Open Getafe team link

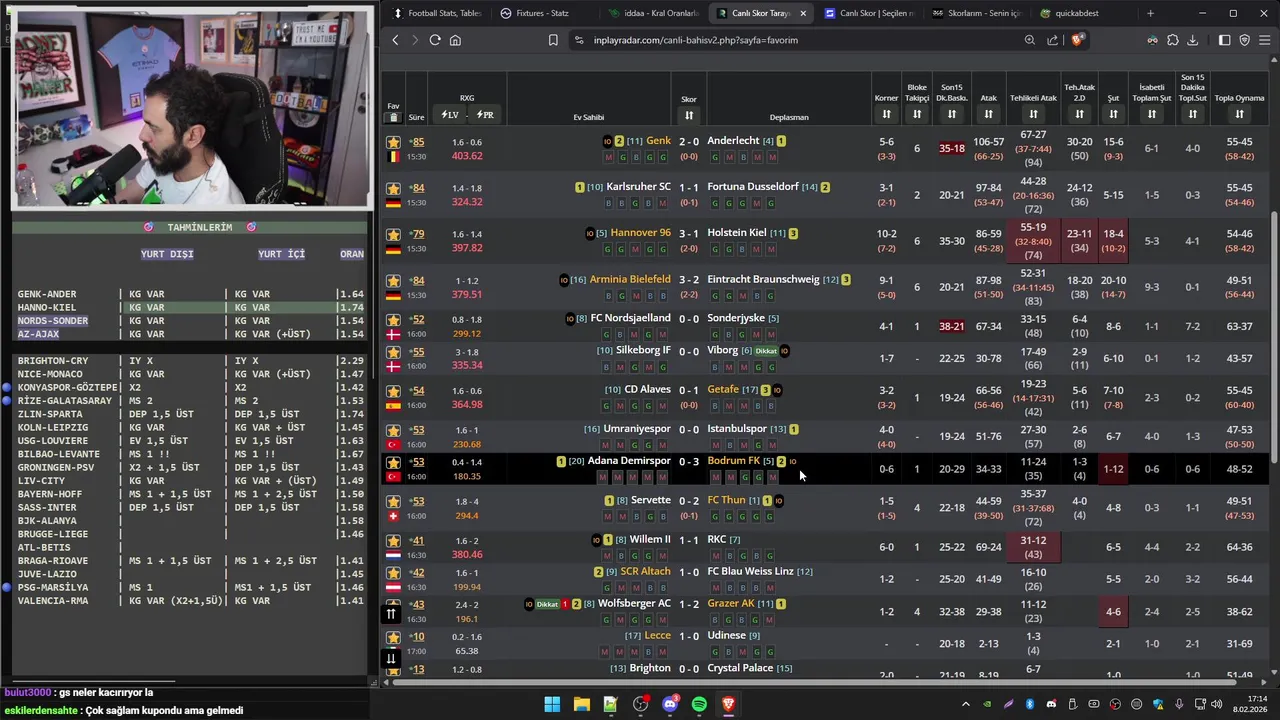pos(723,390)
